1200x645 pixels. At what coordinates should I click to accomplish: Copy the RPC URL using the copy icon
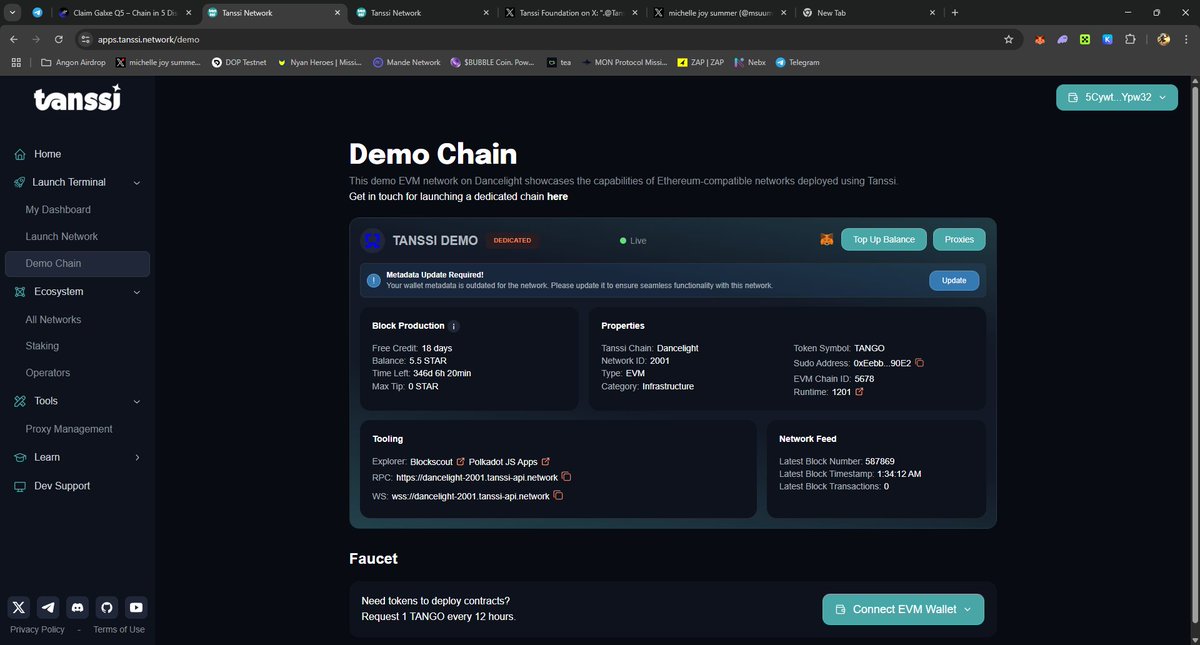(x=566, y=477)
